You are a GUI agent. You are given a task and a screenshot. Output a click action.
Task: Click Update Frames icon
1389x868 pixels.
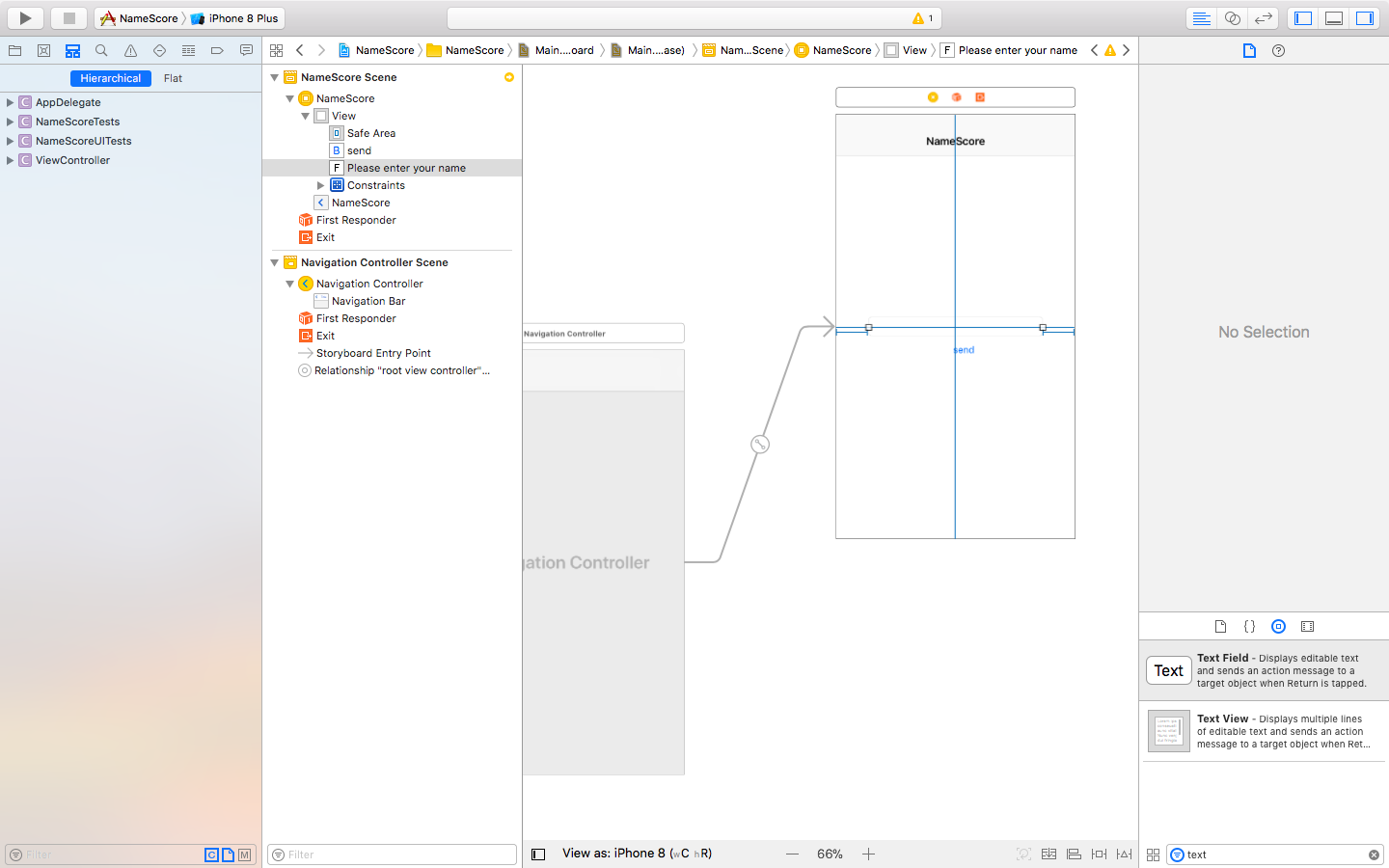1023,854
